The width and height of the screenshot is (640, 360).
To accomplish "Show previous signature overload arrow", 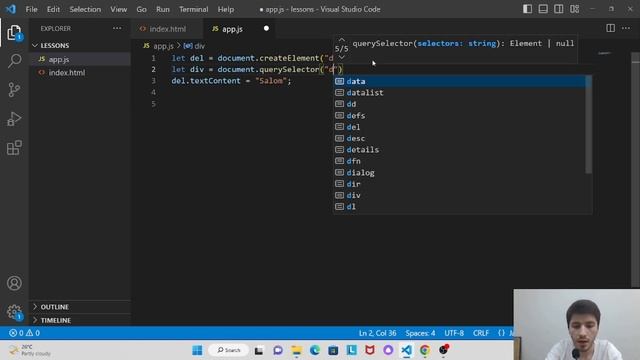I will click(342, 40).
